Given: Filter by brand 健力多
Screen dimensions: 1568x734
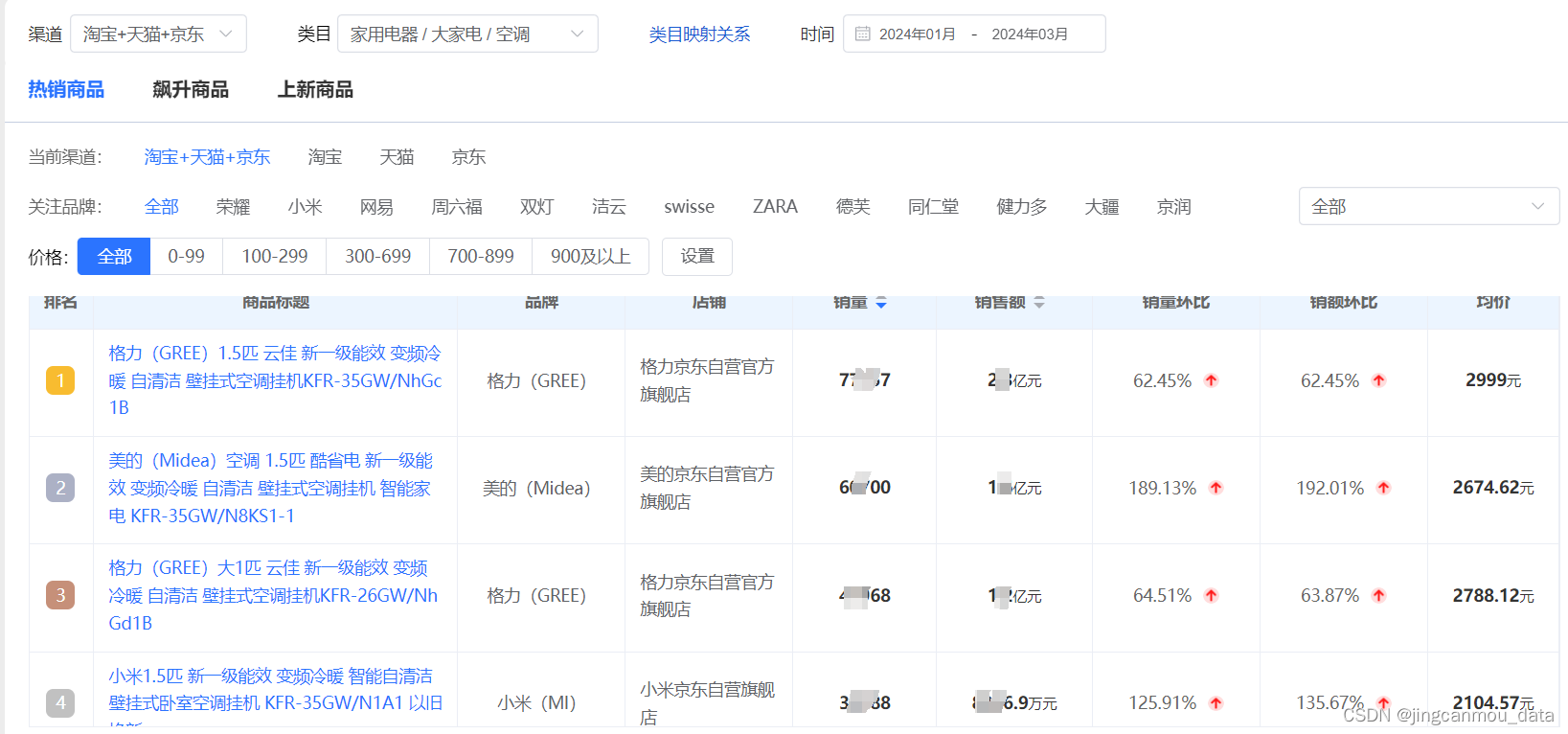Looking at the screenshot, I should pyautogui.click(x=1021, y=206).
